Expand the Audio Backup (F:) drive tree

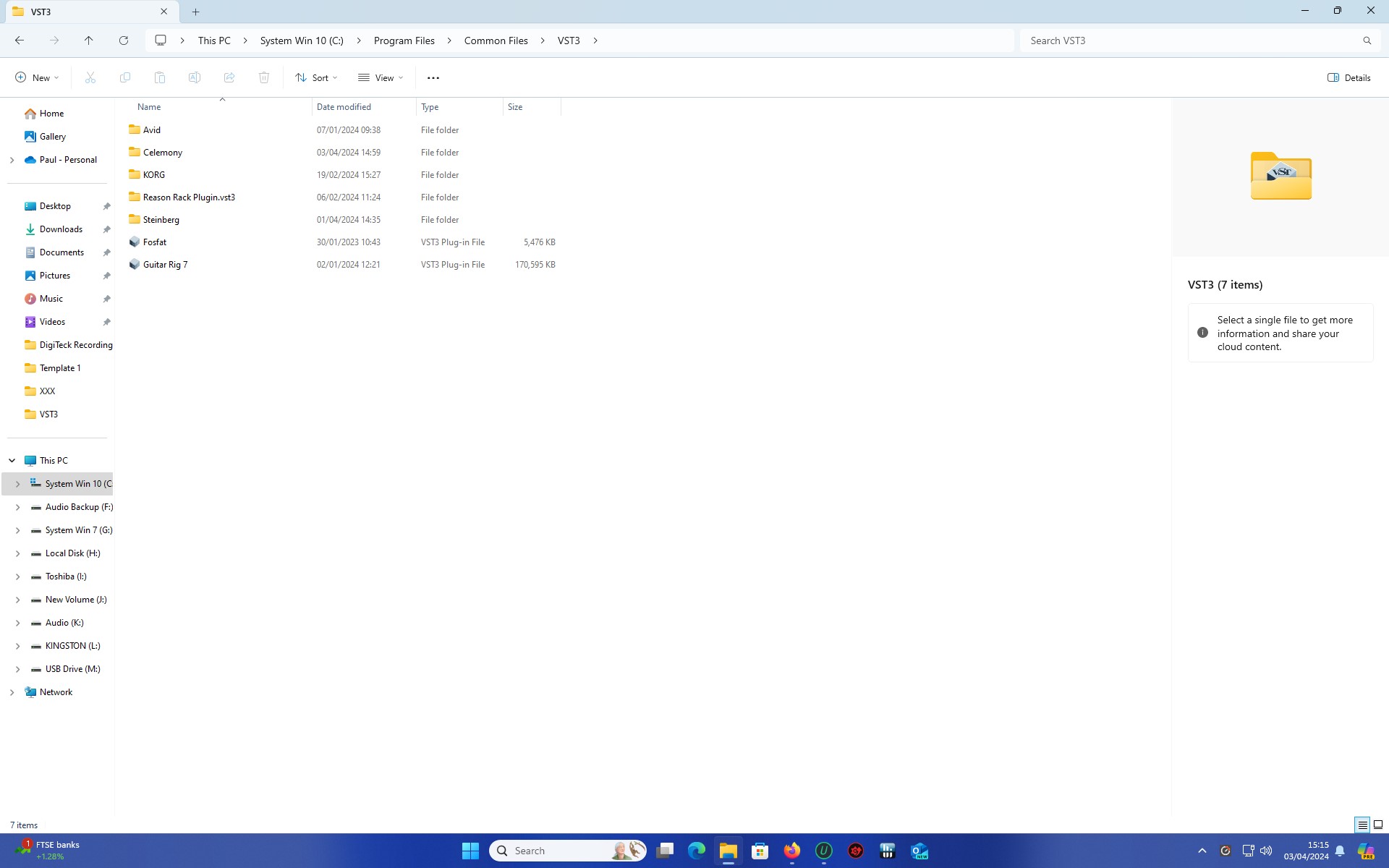(17, 507)
